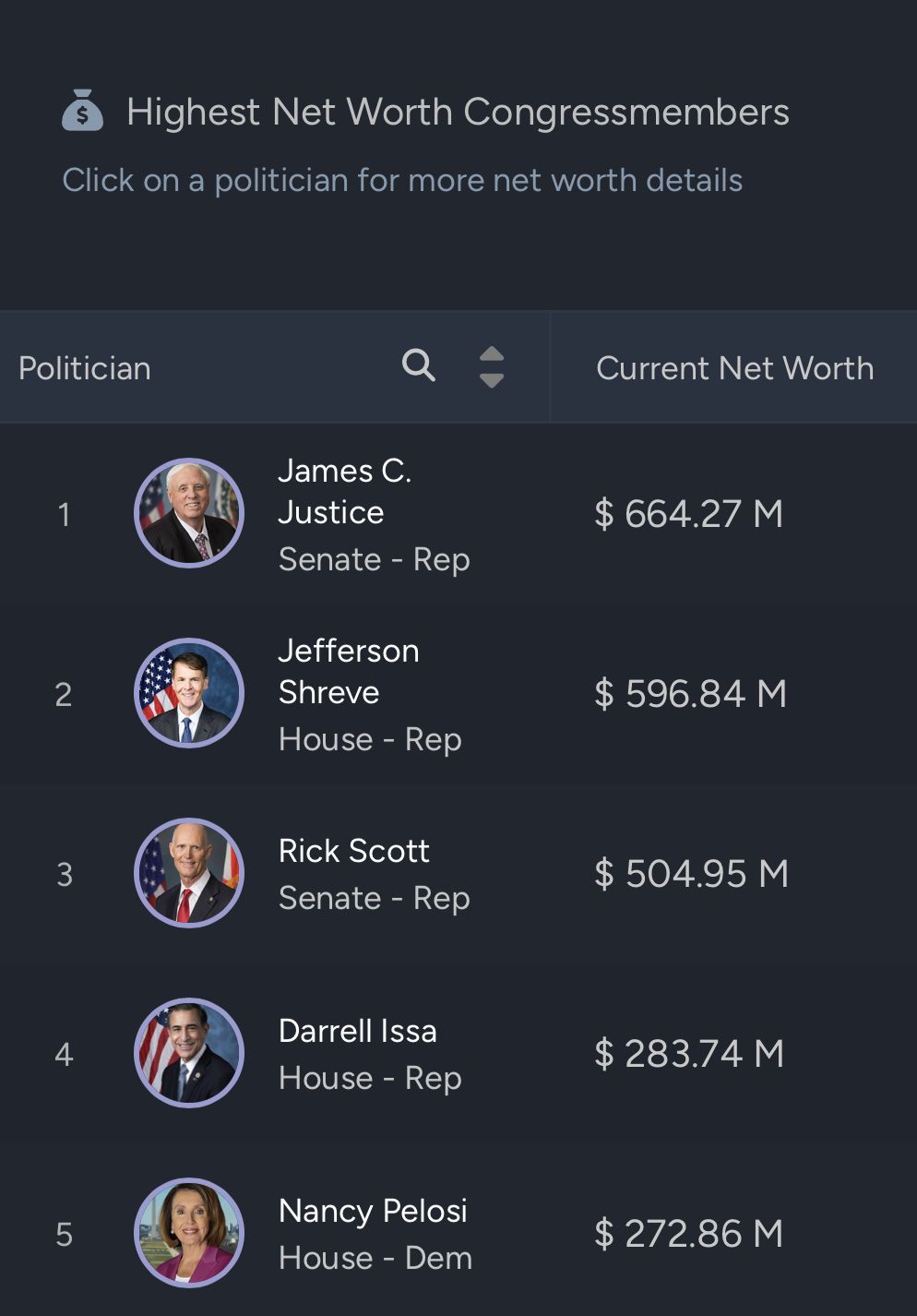917x1316 pixels.
Task: Click the Politician column header
Action: (85, 368)
